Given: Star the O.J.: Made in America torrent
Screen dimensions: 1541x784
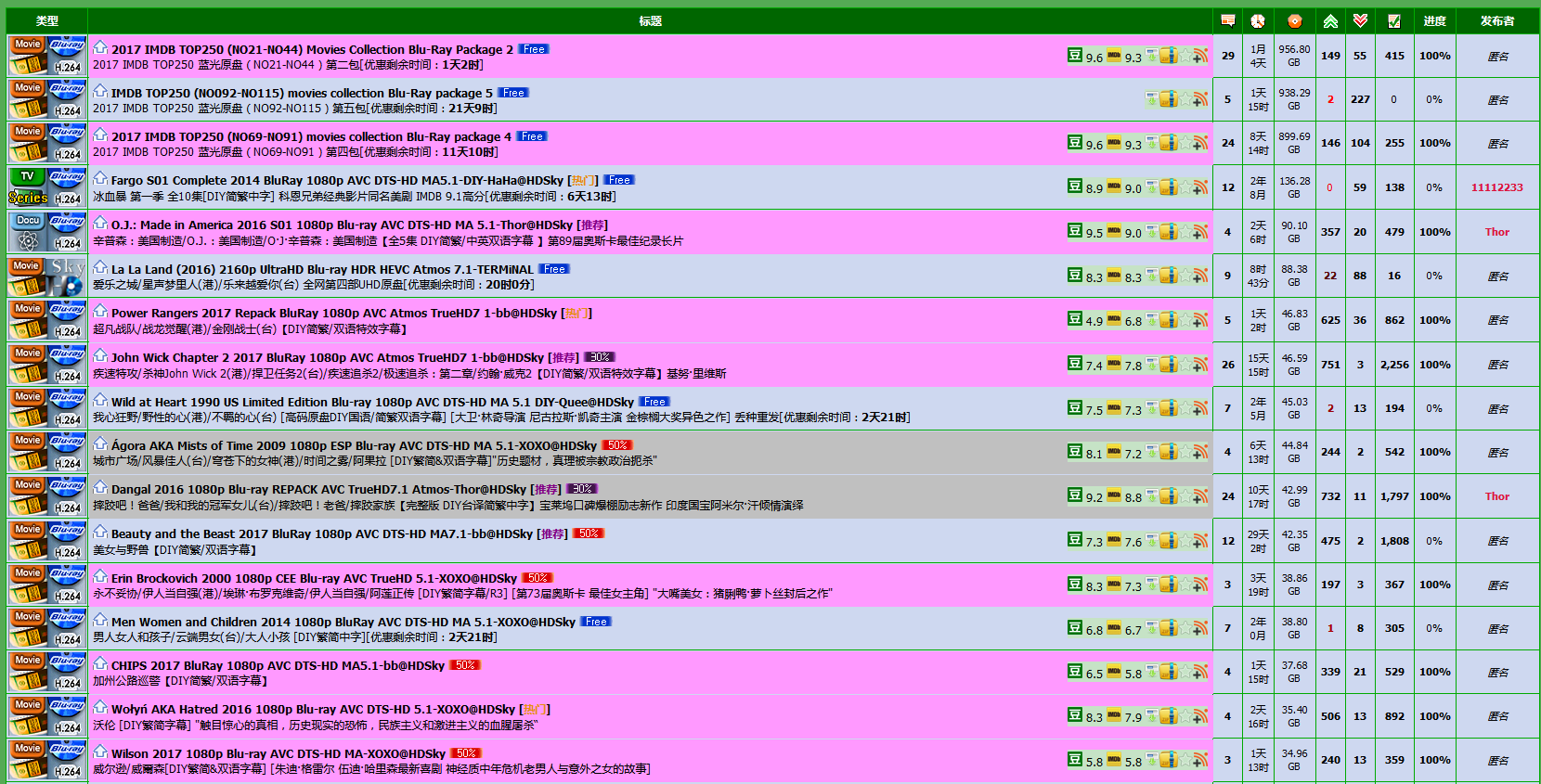Looking at the screenshot, I should (1185, 231).
